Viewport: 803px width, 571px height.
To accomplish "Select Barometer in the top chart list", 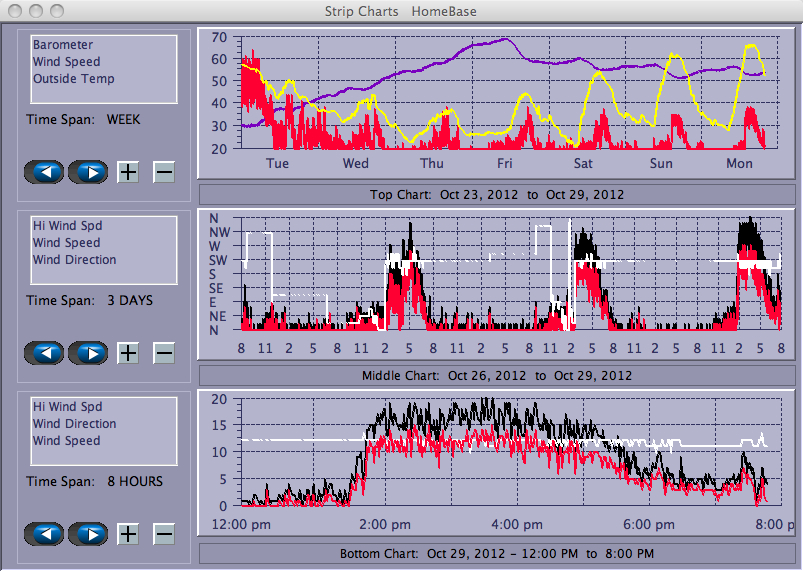I will 63,45.
